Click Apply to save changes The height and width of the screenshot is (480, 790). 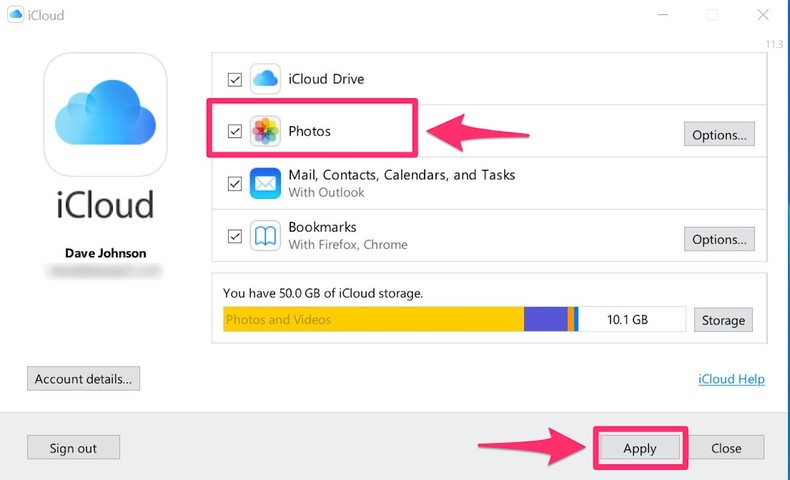pos(639,448)
